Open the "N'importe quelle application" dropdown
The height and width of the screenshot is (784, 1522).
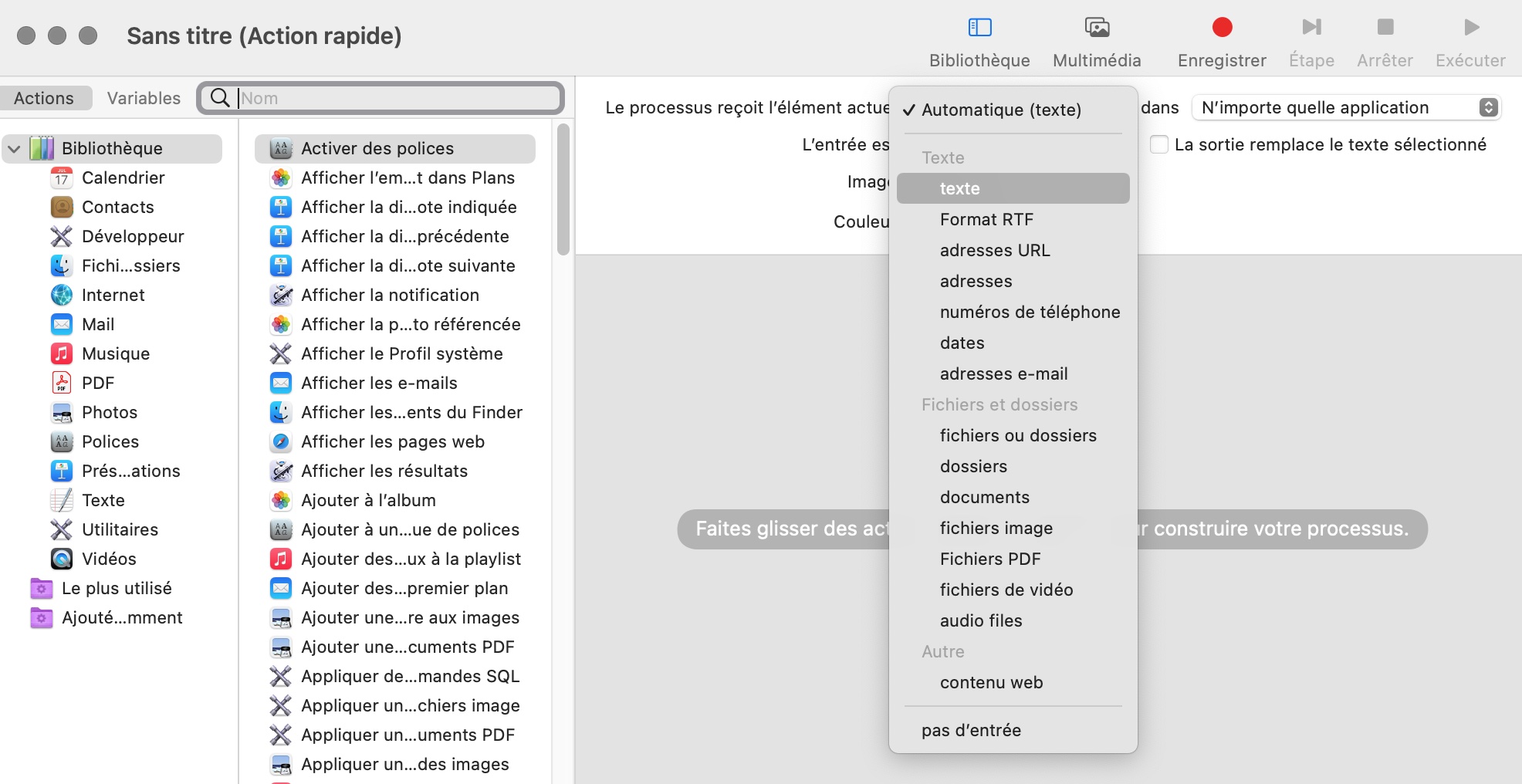coord(1346,107)
